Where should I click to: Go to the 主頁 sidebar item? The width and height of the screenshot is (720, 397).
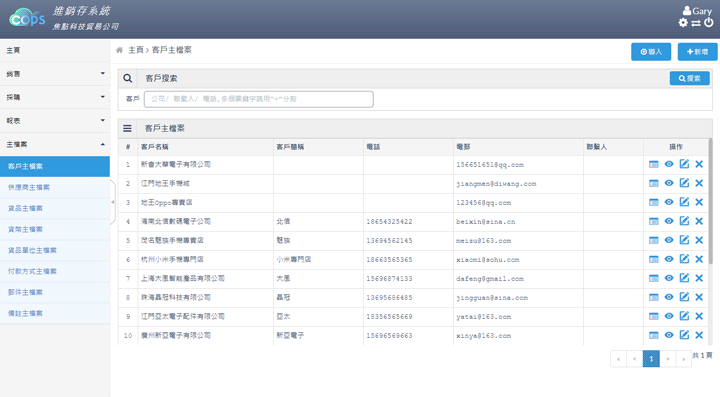coord(55,50)
